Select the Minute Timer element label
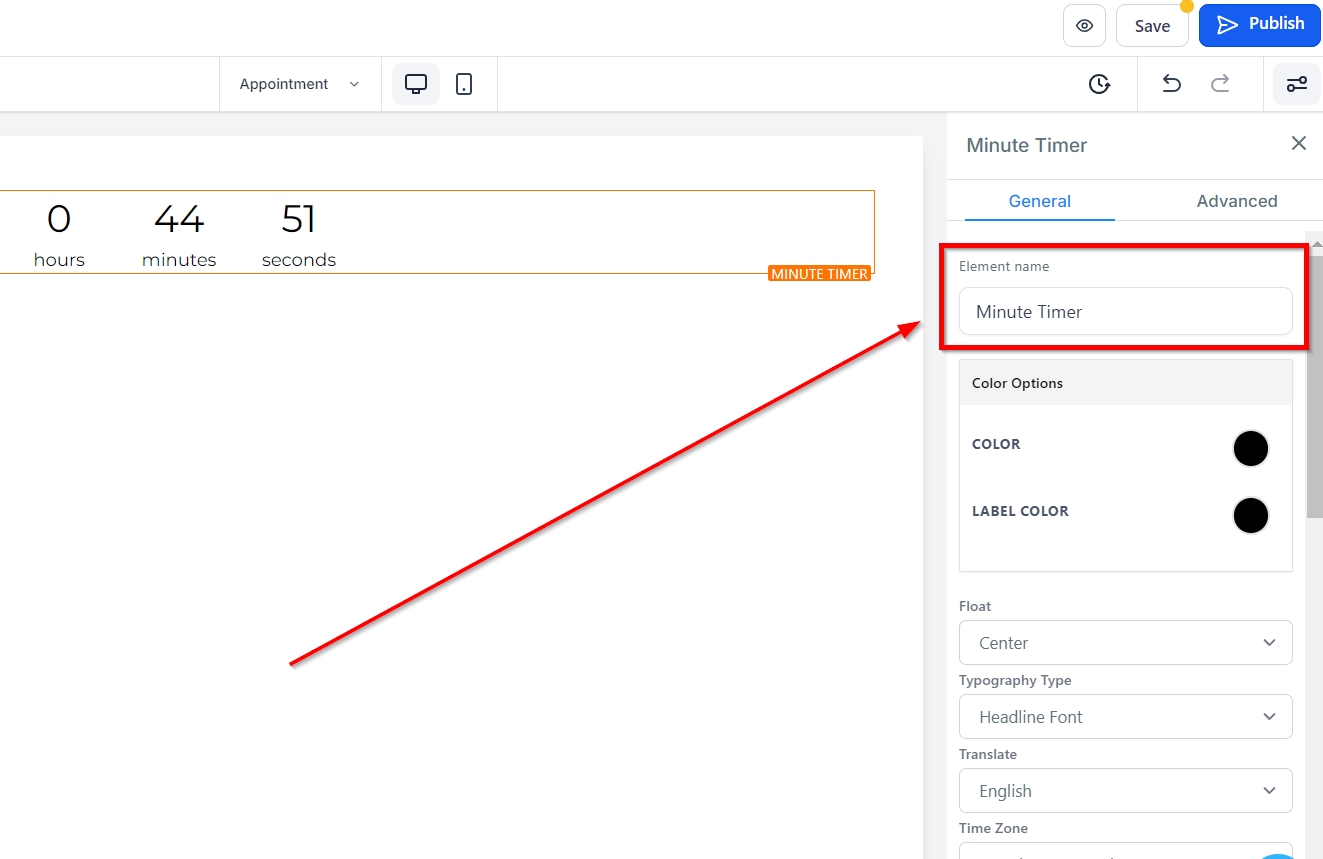The height and width of the screenshot is (859, 1323). tap(819, 274)
